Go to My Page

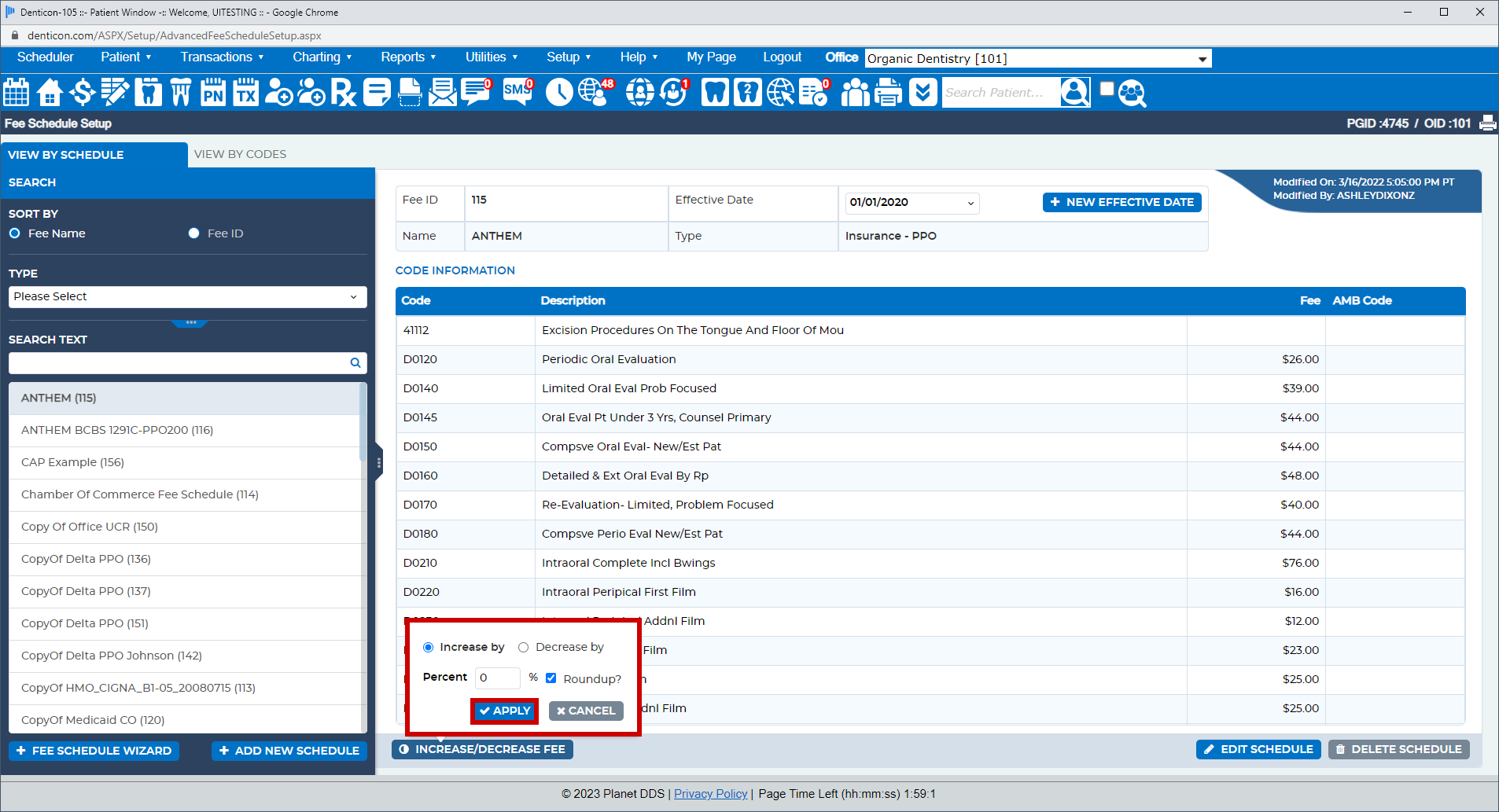(x=711, y=57)
